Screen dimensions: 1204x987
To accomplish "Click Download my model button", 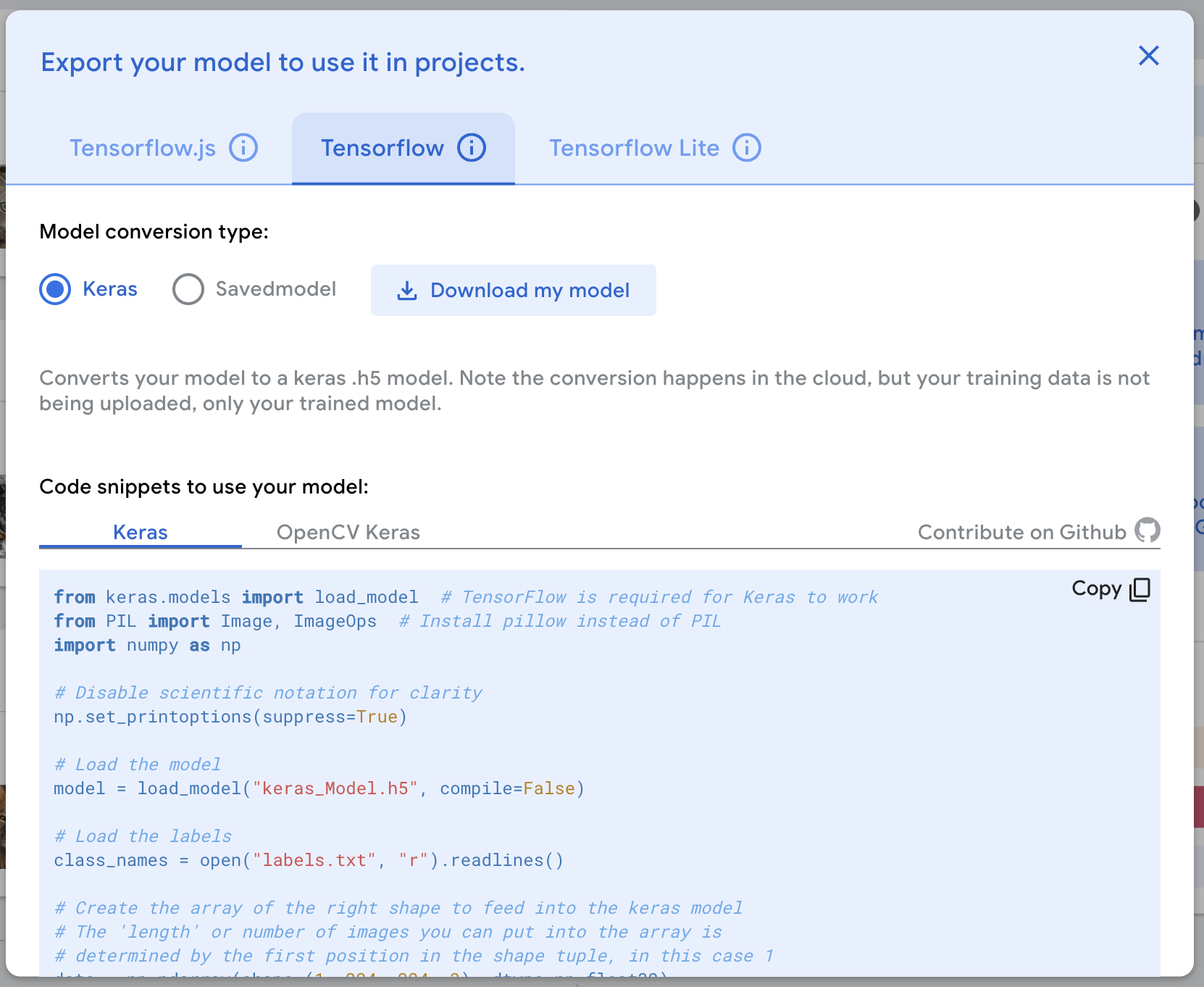I will tap(514, 290).
